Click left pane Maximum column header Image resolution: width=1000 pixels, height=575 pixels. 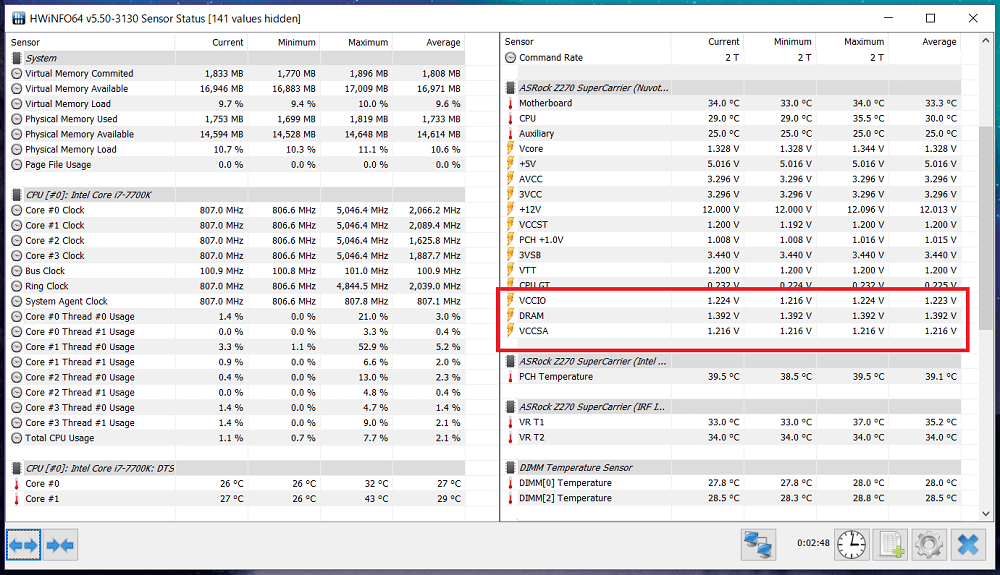point(356,42)
